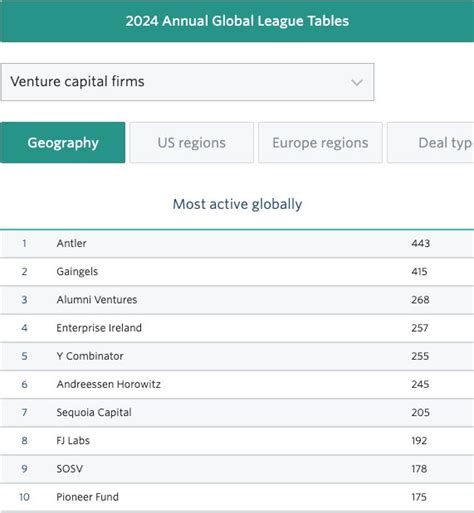
Task: Open the Deal type tab
Action: [x=431, y=143]
